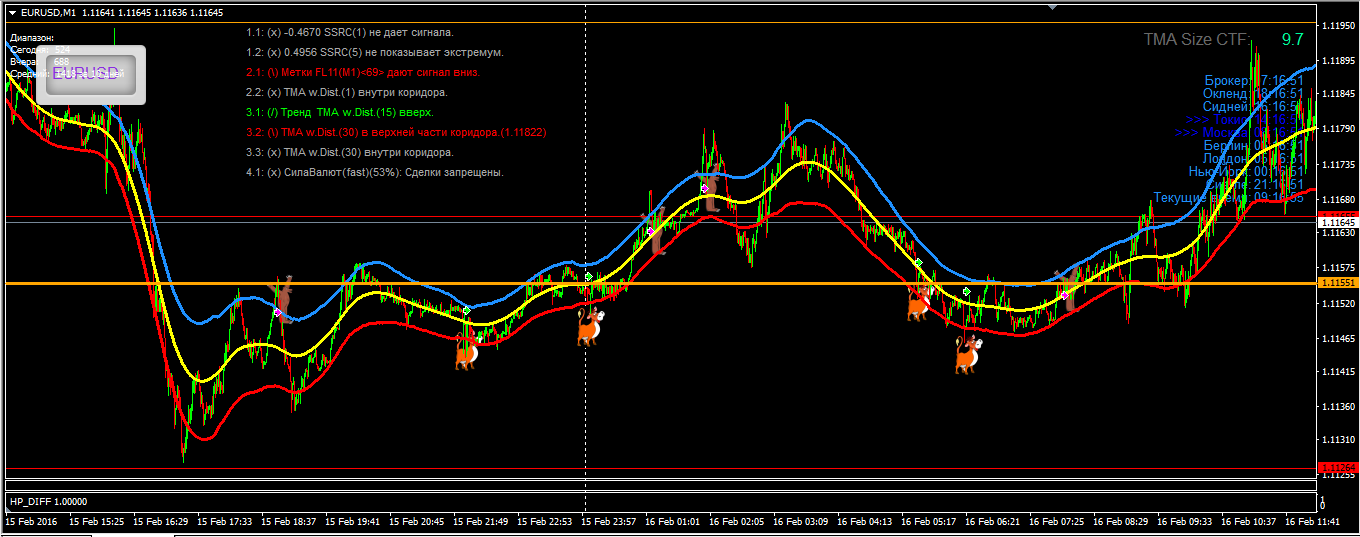Click the 16 Feb 11:41 time axis label
This screenshot has width=1360, height=537.
1313,522
